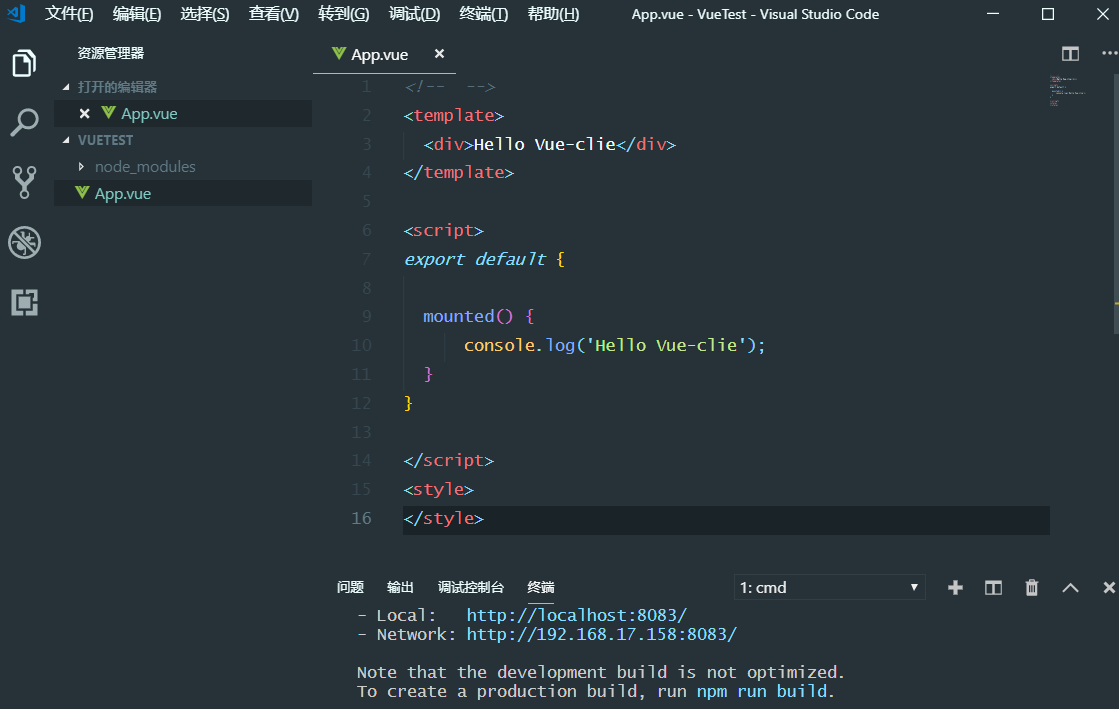
Task: Click the code minimap preview
Action: pyautogui.click(x=1068, y=91)
